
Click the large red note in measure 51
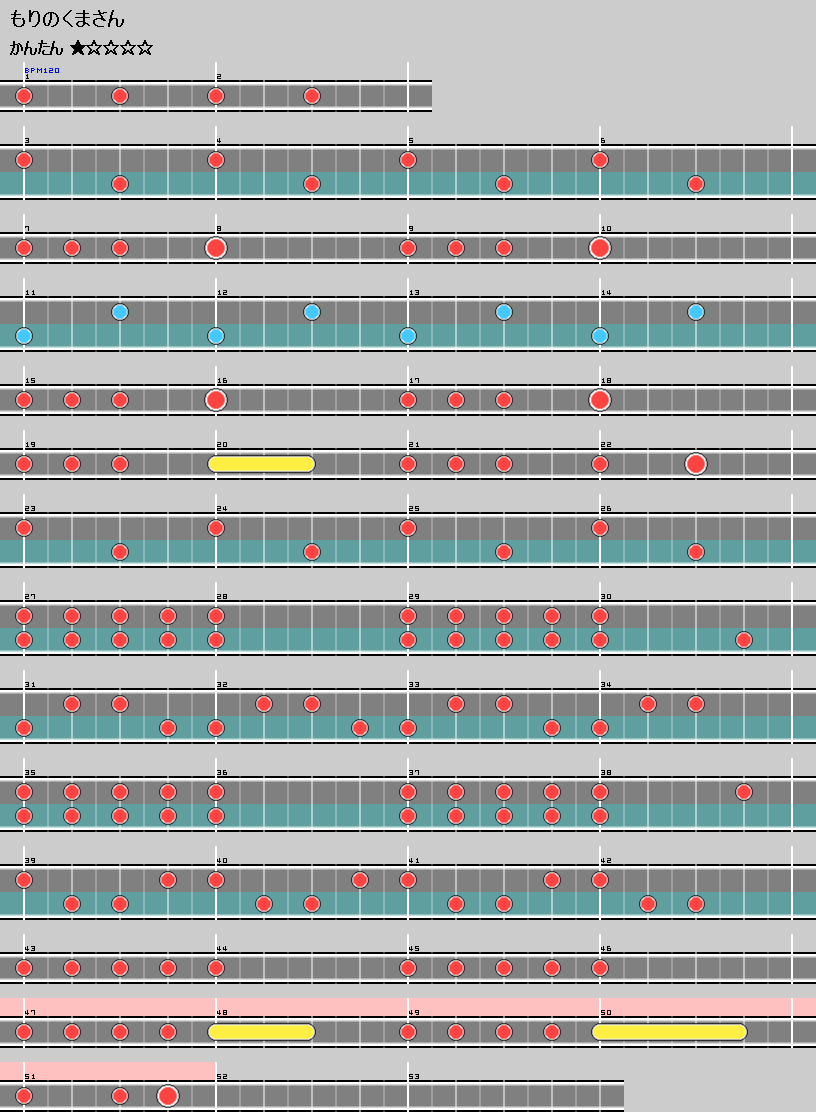click(168, 1096)
